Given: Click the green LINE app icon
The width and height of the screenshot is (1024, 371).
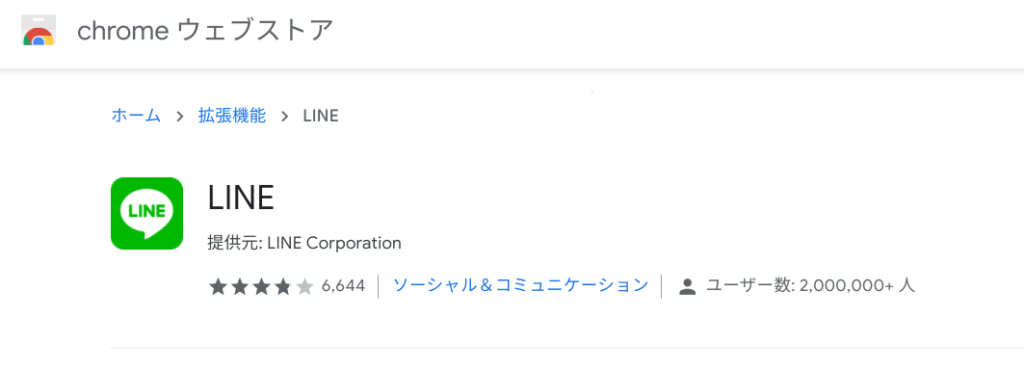Looking at the screenshot, I should [147, 214].
